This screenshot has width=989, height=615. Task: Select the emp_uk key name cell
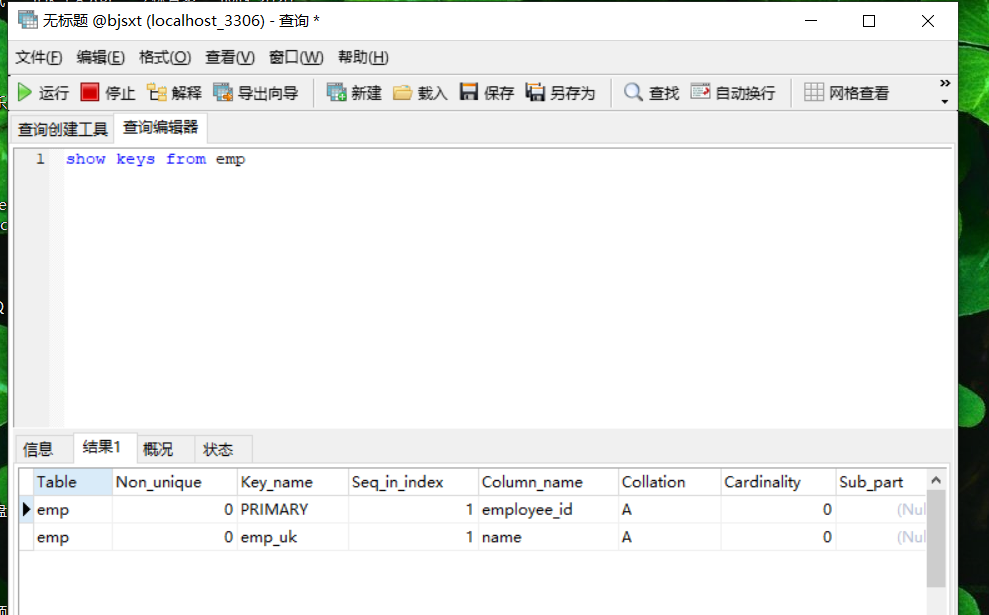(293, 537)
